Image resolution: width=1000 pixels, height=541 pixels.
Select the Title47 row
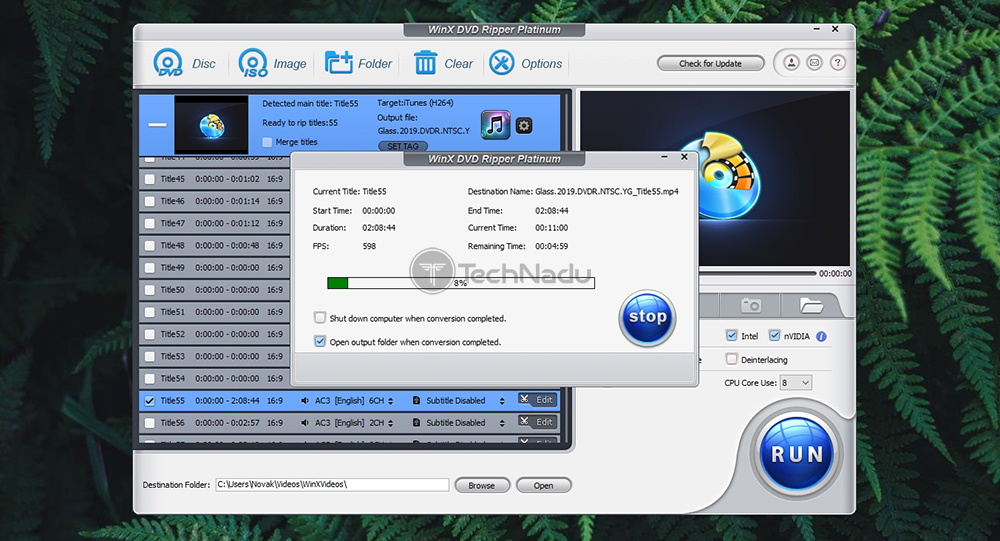pyautogui.click(x=215, y=223)
